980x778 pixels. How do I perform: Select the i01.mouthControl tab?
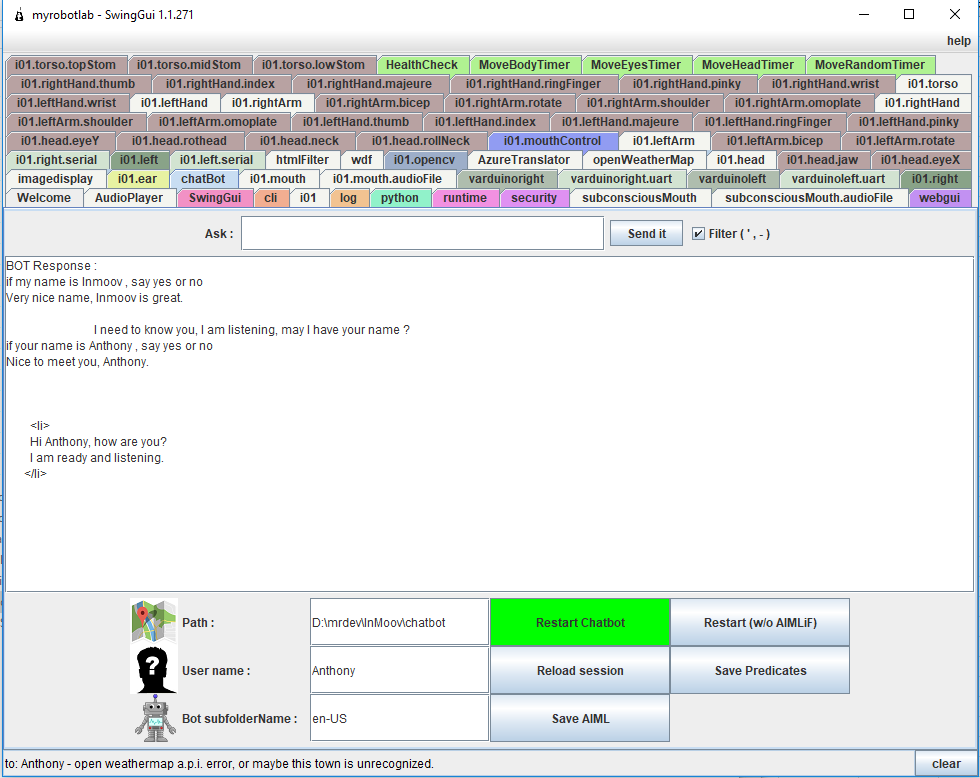[x=553, y=140]
